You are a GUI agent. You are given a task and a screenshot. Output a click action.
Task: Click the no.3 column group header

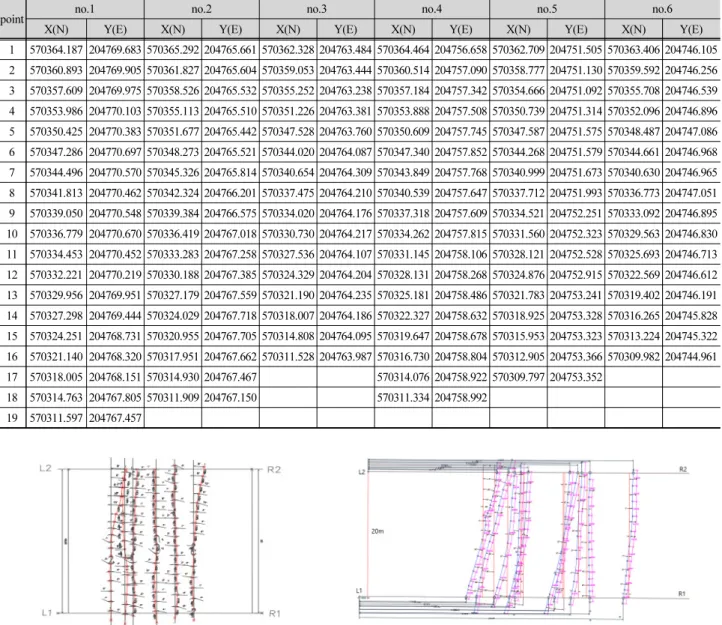click(x=317, y=9)
